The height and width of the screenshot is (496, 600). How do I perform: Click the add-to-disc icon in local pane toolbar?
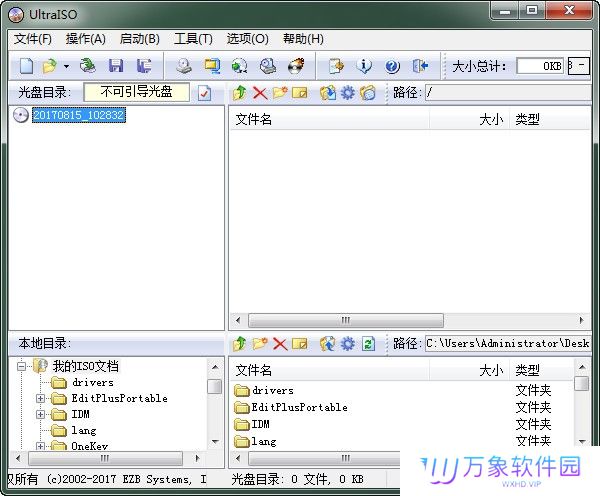pos(328,343)
